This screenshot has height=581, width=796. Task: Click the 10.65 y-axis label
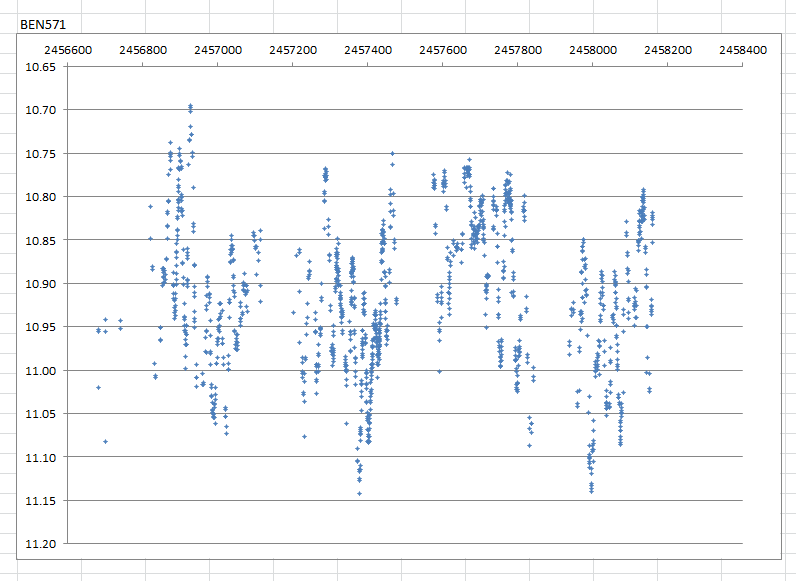(x=41, y=67)
